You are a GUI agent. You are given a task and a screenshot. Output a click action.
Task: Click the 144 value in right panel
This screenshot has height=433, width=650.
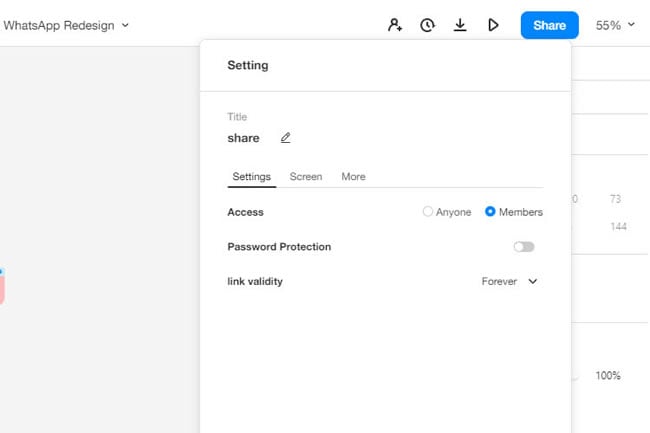pyautogui.click(x=618, y=226)
